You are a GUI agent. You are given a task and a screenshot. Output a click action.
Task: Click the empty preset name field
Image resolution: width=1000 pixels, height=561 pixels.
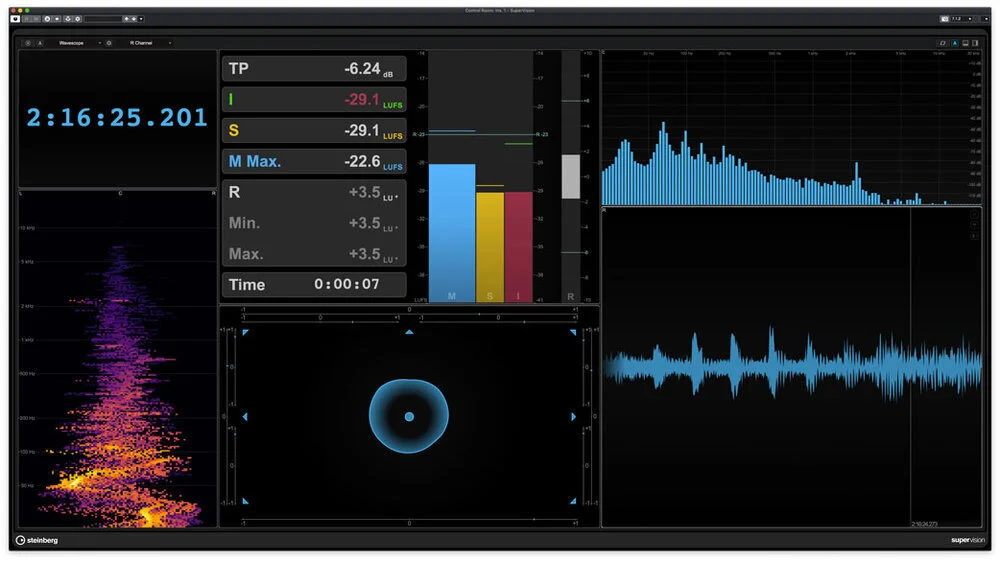click(103, 18)
